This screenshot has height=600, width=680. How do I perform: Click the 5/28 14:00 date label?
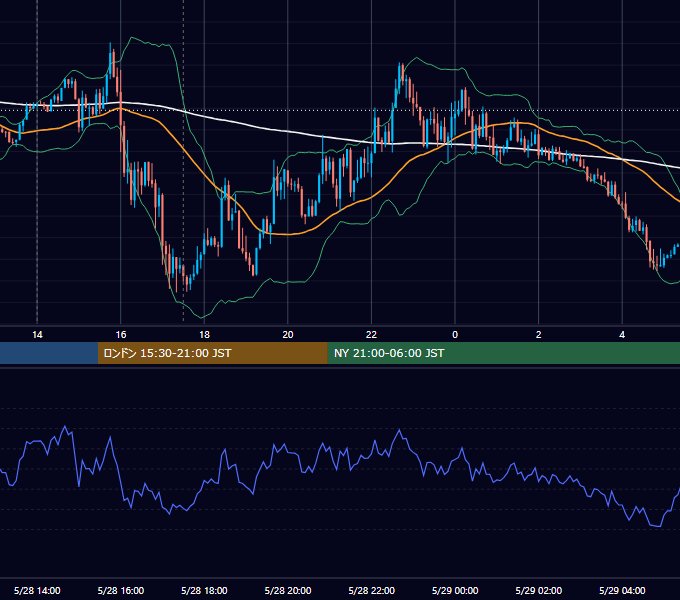pyautogui.click(x=37, y=590)
